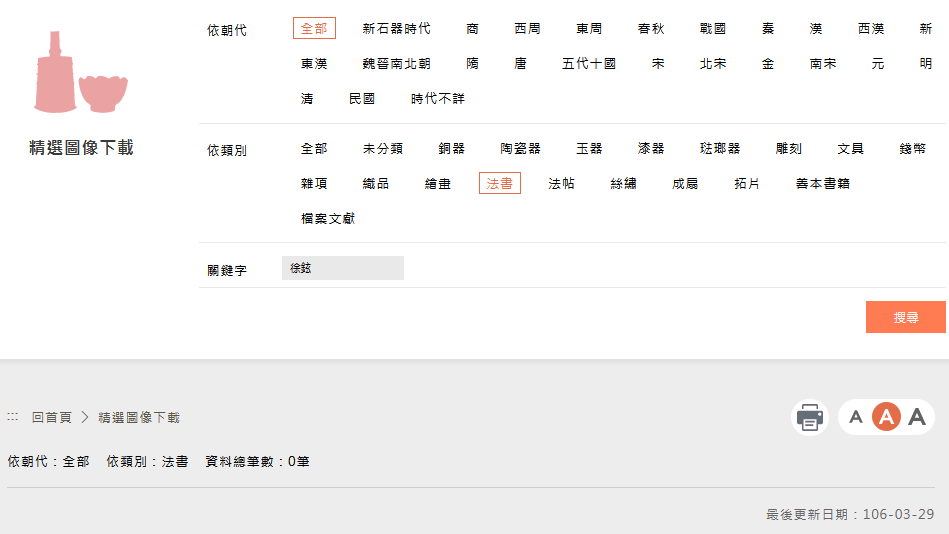The height and width of the screenshot is (534, 949).
Task: Select category 琺瑯器
Action: pyautogui.click(x=720, y=148)
